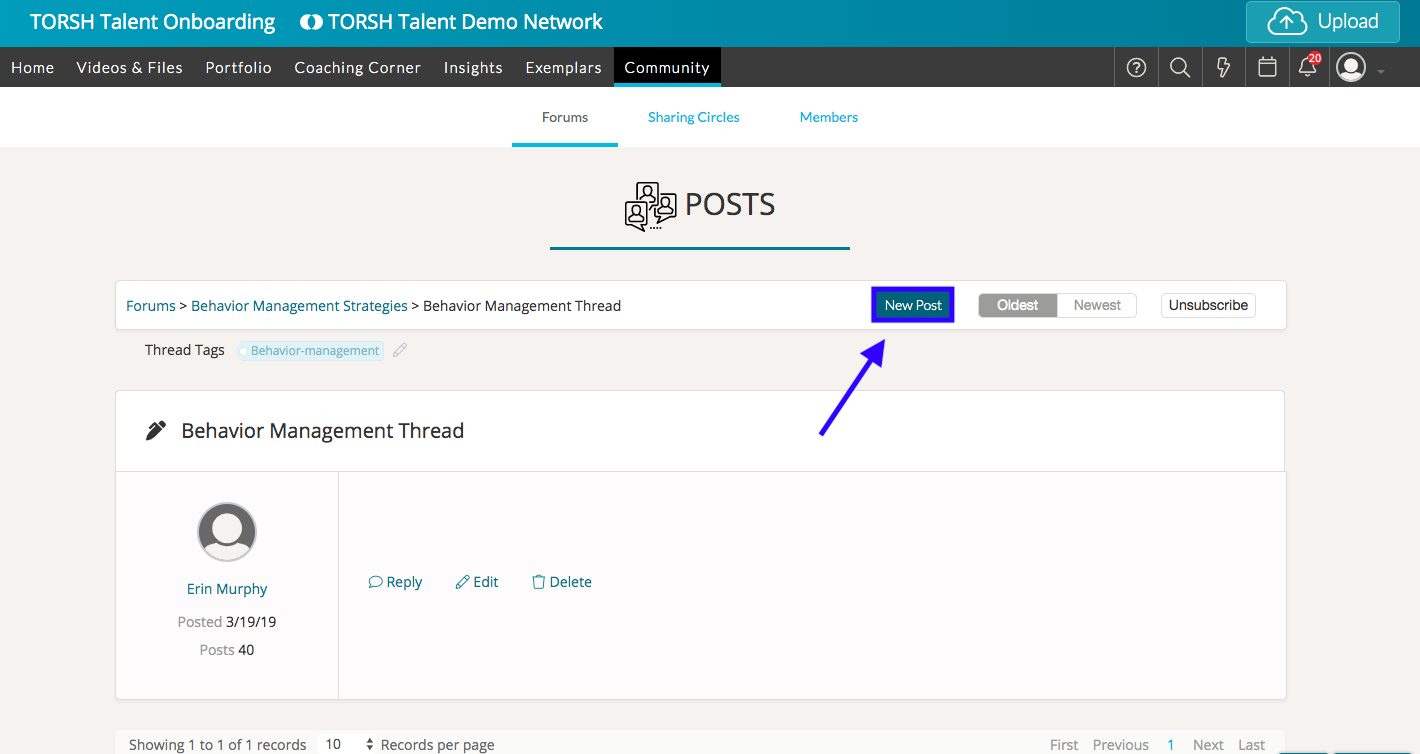
Task: Open the notifications bell icon
Action: [x=1307, y=68]
